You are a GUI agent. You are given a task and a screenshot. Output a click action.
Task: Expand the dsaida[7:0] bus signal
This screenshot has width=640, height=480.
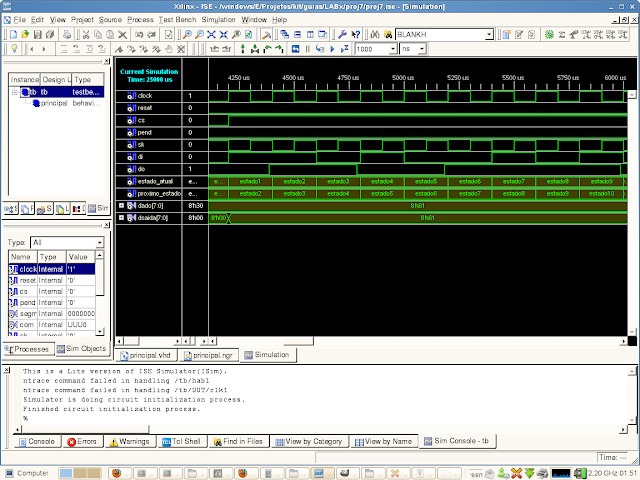coord(121,217)
